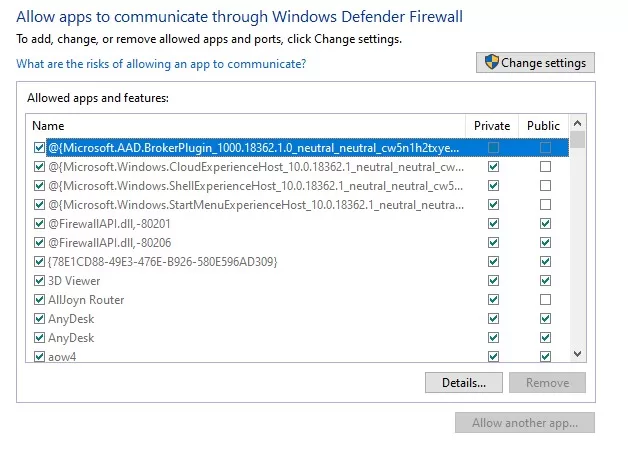Viewport: 628px width, 457px height.
Task: Uncheck the aow4 enable checkbox
Action: coord(39,356)
